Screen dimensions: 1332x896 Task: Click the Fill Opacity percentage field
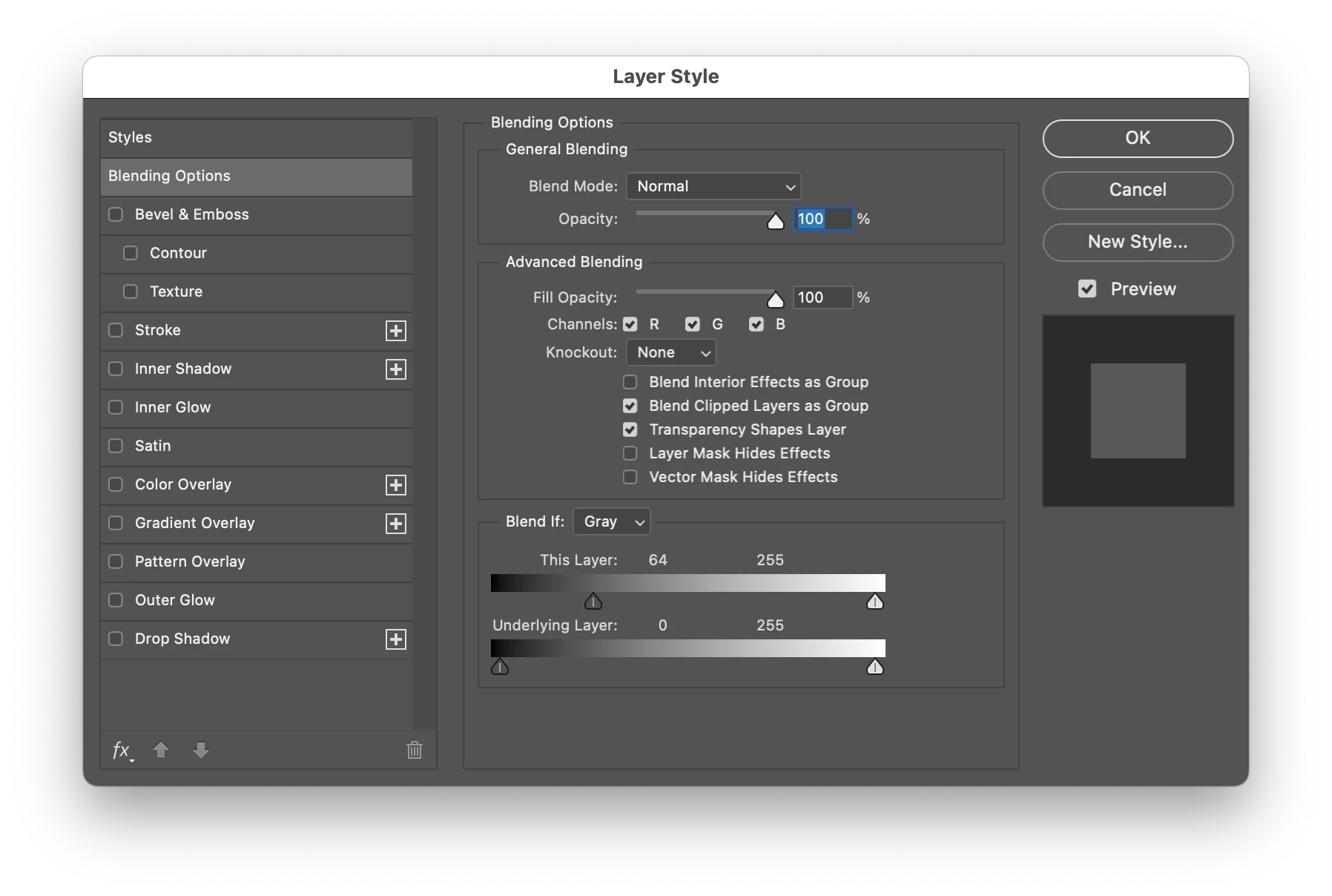pos(822,297)
